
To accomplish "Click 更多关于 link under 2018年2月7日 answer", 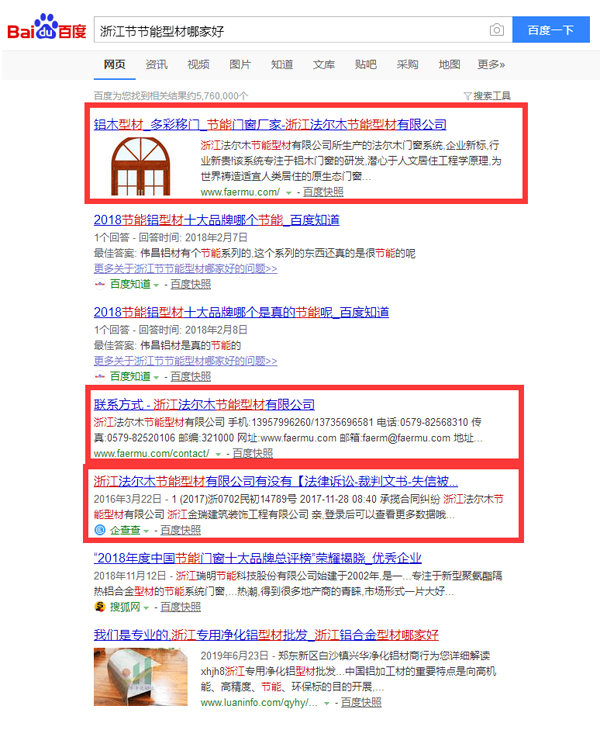I will click(x=185, y=269).
